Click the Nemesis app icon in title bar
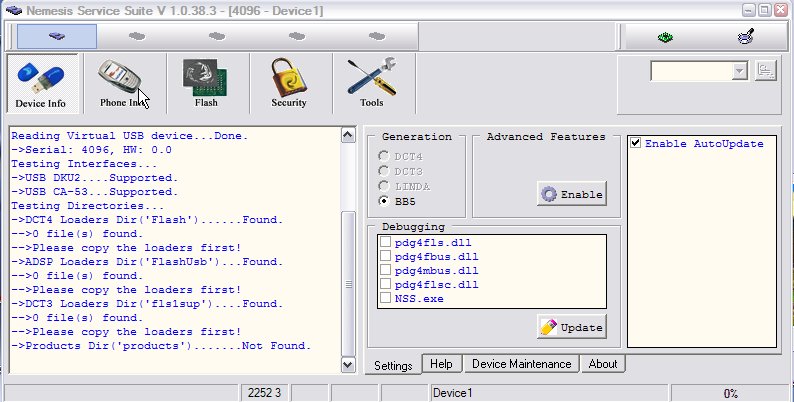The image size is (794, 402). point(13,10)
